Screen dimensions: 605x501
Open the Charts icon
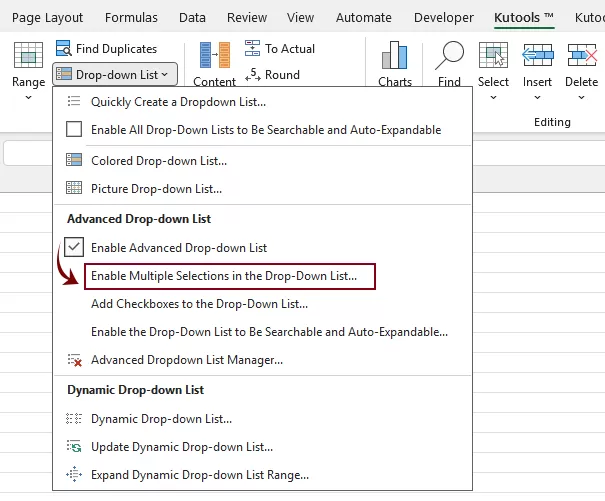[395, 55]
